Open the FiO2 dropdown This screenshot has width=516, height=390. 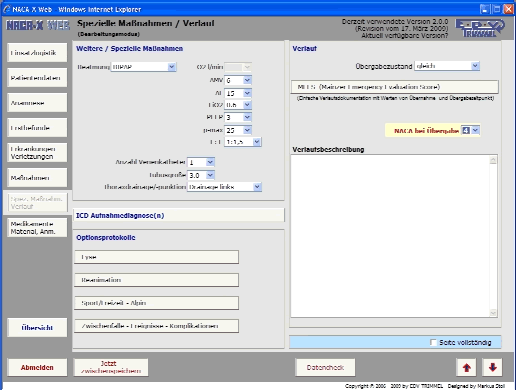238,105
